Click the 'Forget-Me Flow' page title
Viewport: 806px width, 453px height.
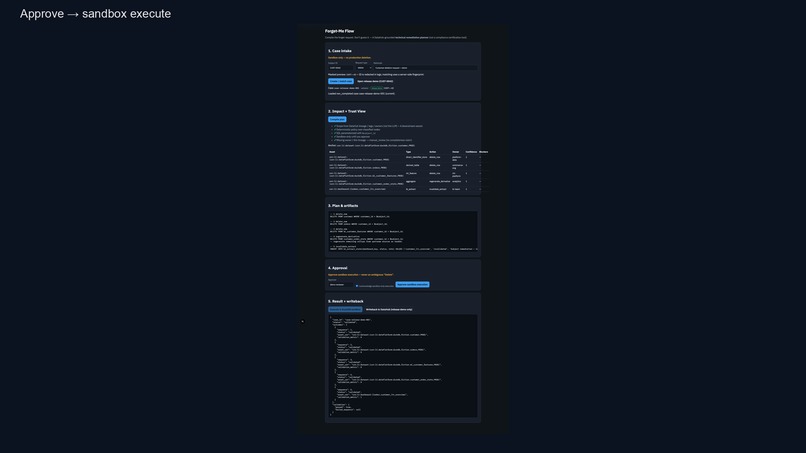click(339, 31)
